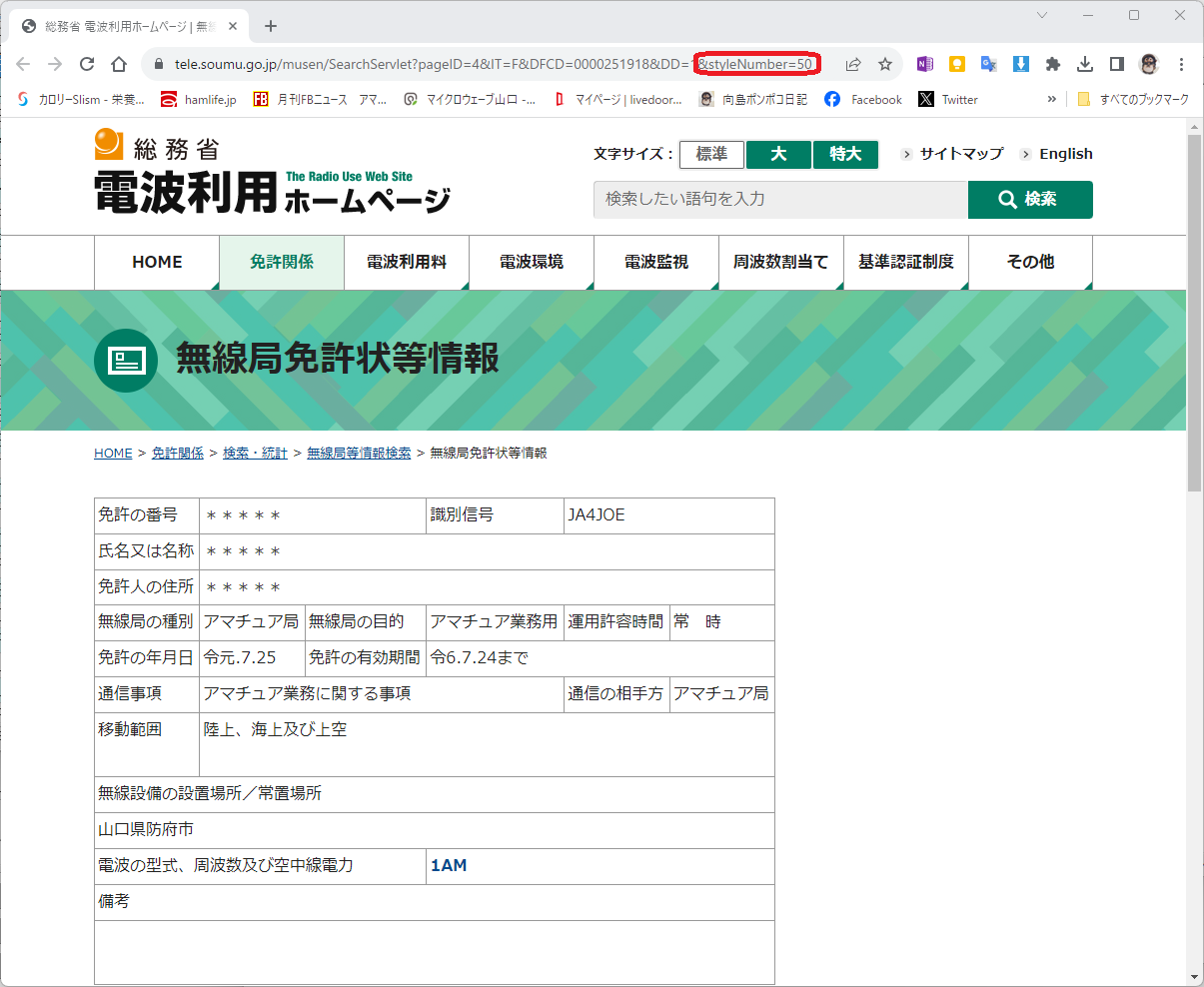Screen dimensions: 1204x987
Task: Open the browser profile avatar
Action: (x=1148, y=63)
